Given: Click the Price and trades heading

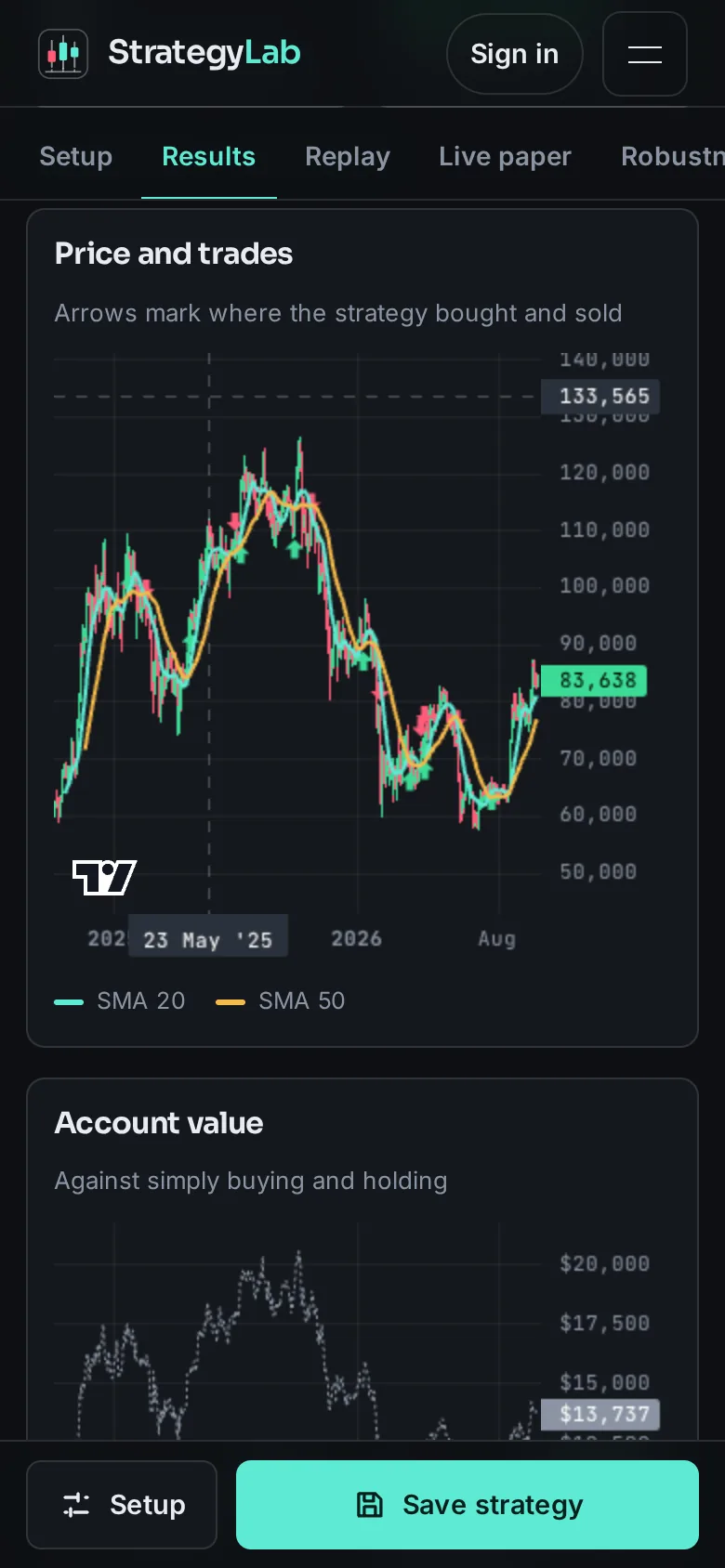Looking at the screenshot, I should tap(174, 254).
